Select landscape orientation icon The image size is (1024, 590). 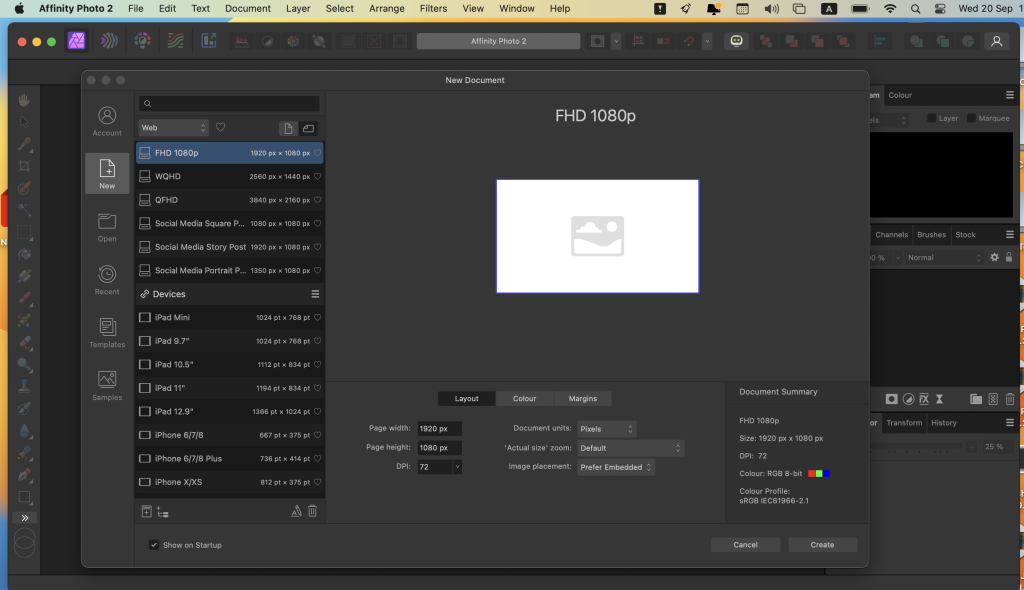click(308, 128)
